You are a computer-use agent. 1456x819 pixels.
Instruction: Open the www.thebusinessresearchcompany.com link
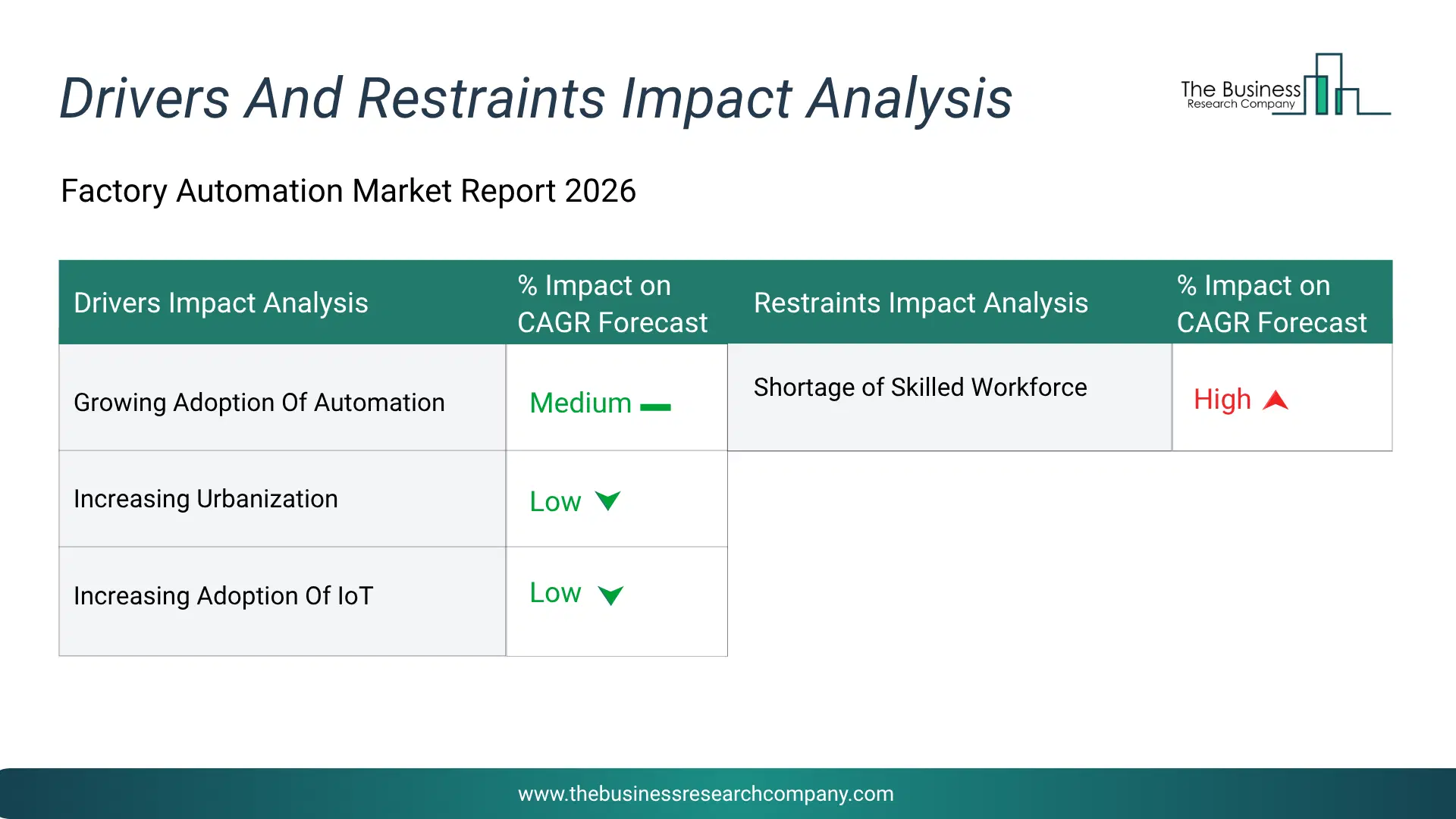click(x=705, y=793)
